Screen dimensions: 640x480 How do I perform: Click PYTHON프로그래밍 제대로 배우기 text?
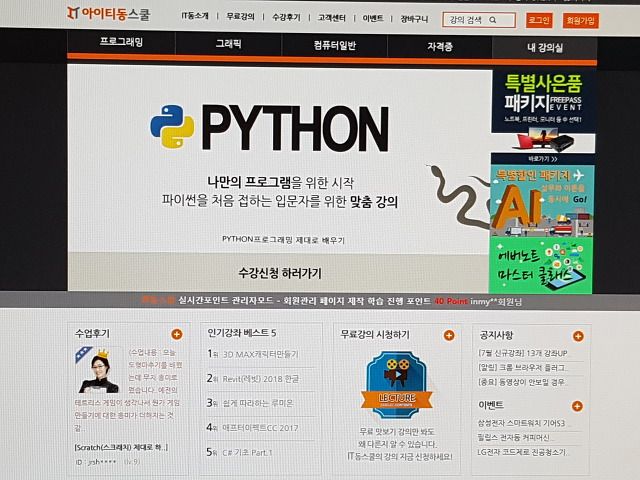point(283,240)
